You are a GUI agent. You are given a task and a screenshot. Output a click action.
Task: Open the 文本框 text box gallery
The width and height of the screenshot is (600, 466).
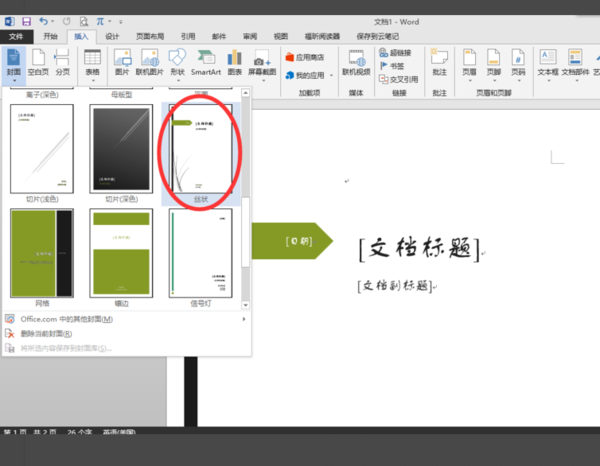(x=548, y=65)
